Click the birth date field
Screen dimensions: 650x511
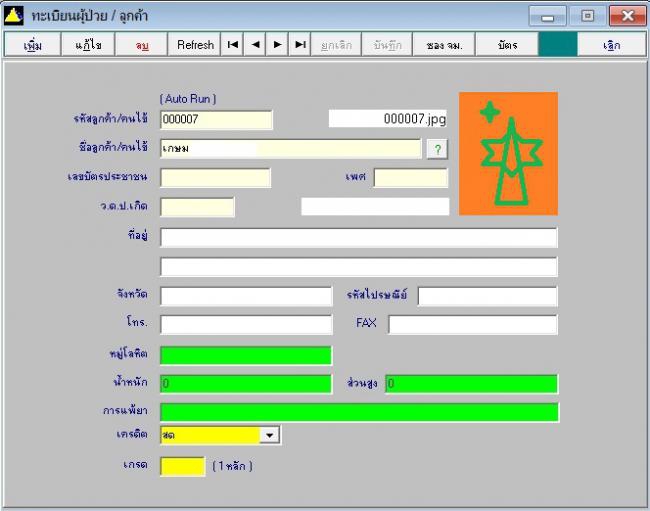pyautogui.click(x=197, y=207)
